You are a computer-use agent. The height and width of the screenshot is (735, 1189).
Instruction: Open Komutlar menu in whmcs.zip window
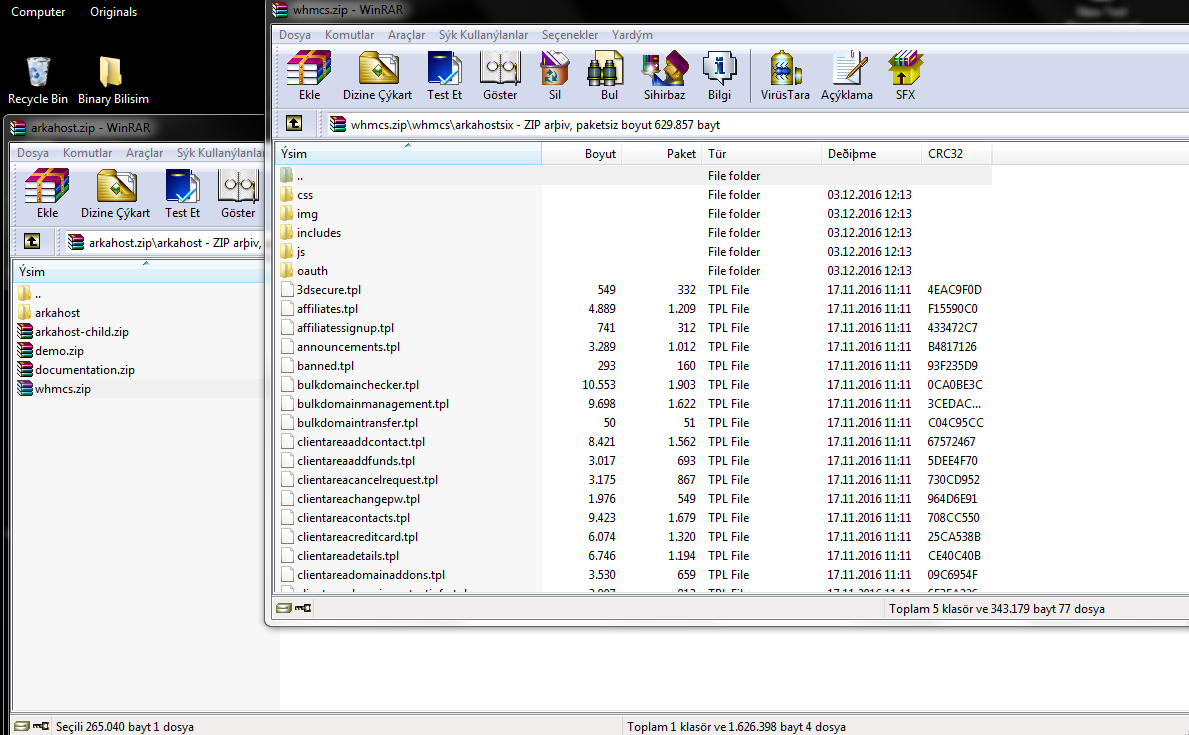pyautogui.click(x=349, y=35)
